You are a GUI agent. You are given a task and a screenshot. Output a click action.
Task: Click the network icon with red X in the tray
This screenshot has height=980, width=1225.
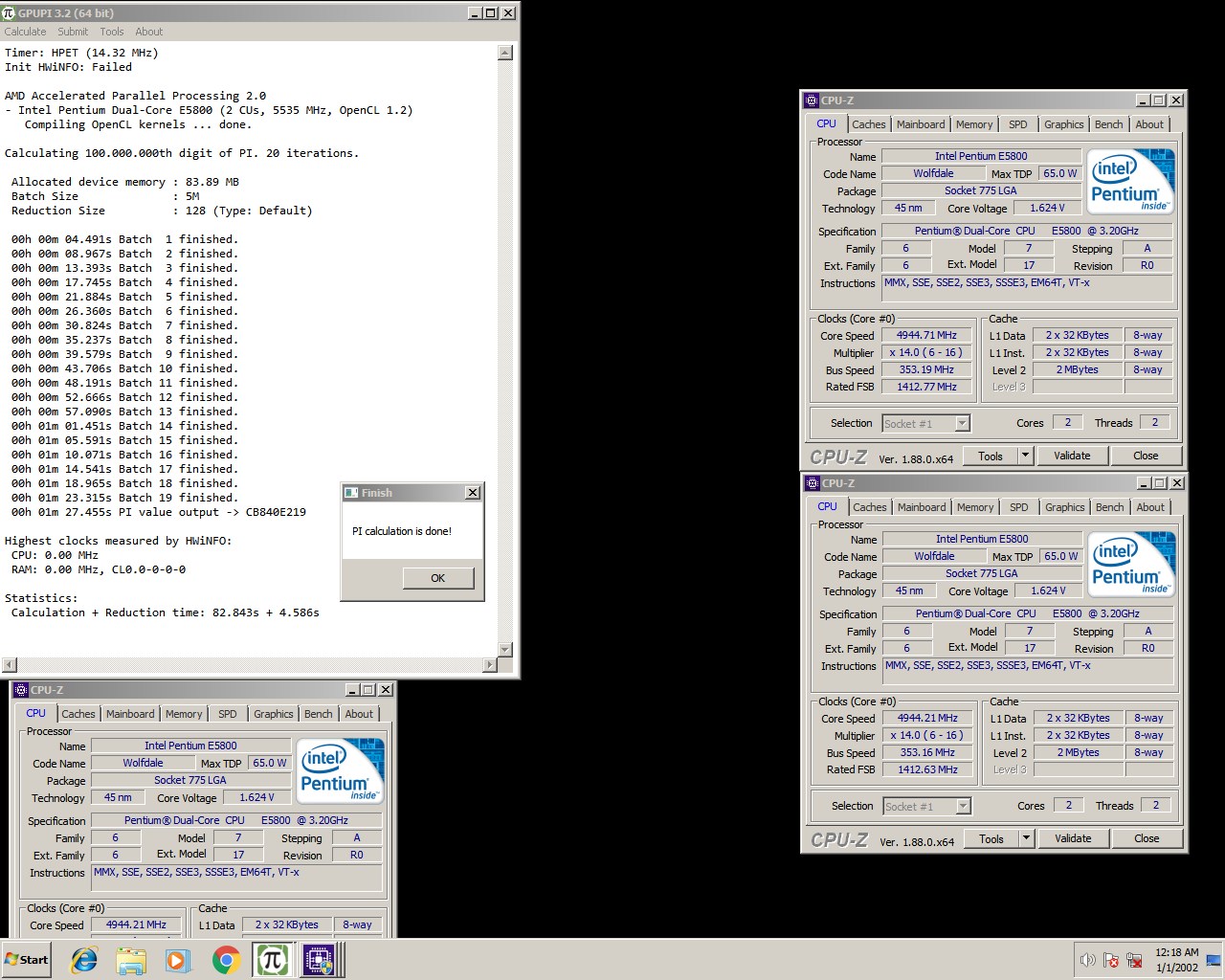(1135, 960)
